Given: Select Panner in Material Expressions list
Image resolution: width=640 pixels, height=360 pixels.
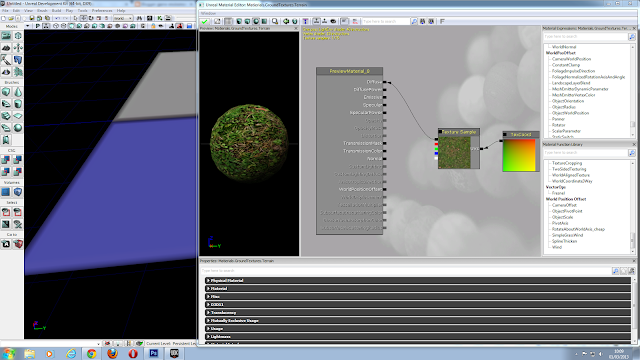Looking at the screenshot, I should [x=558, y=119].
